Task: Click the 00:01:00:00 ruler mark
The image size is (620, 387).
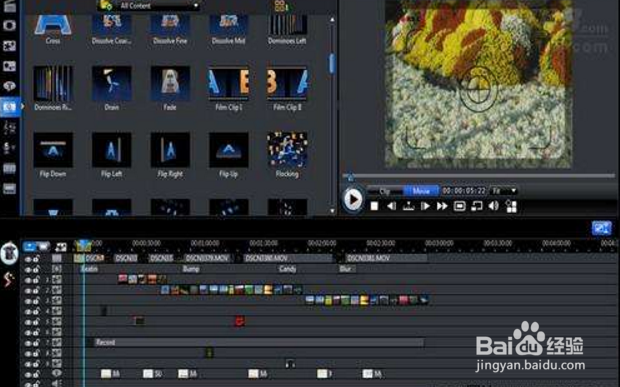Action: (205, 244)
